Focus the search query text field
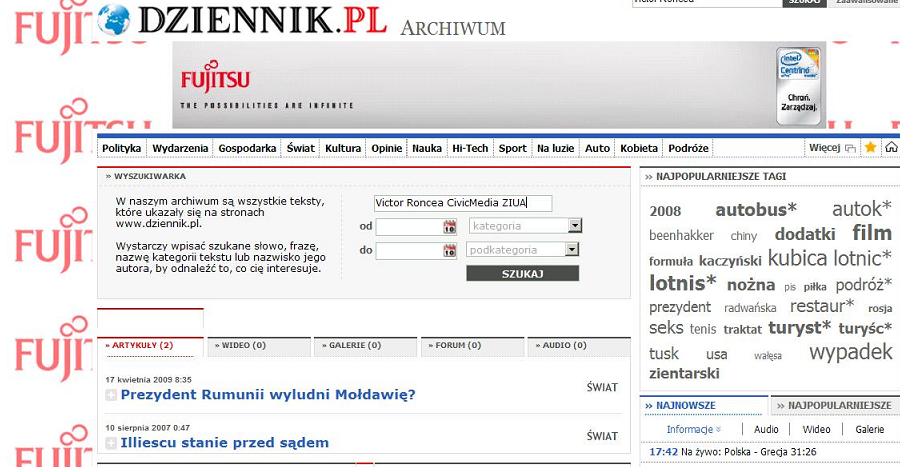 463,203
